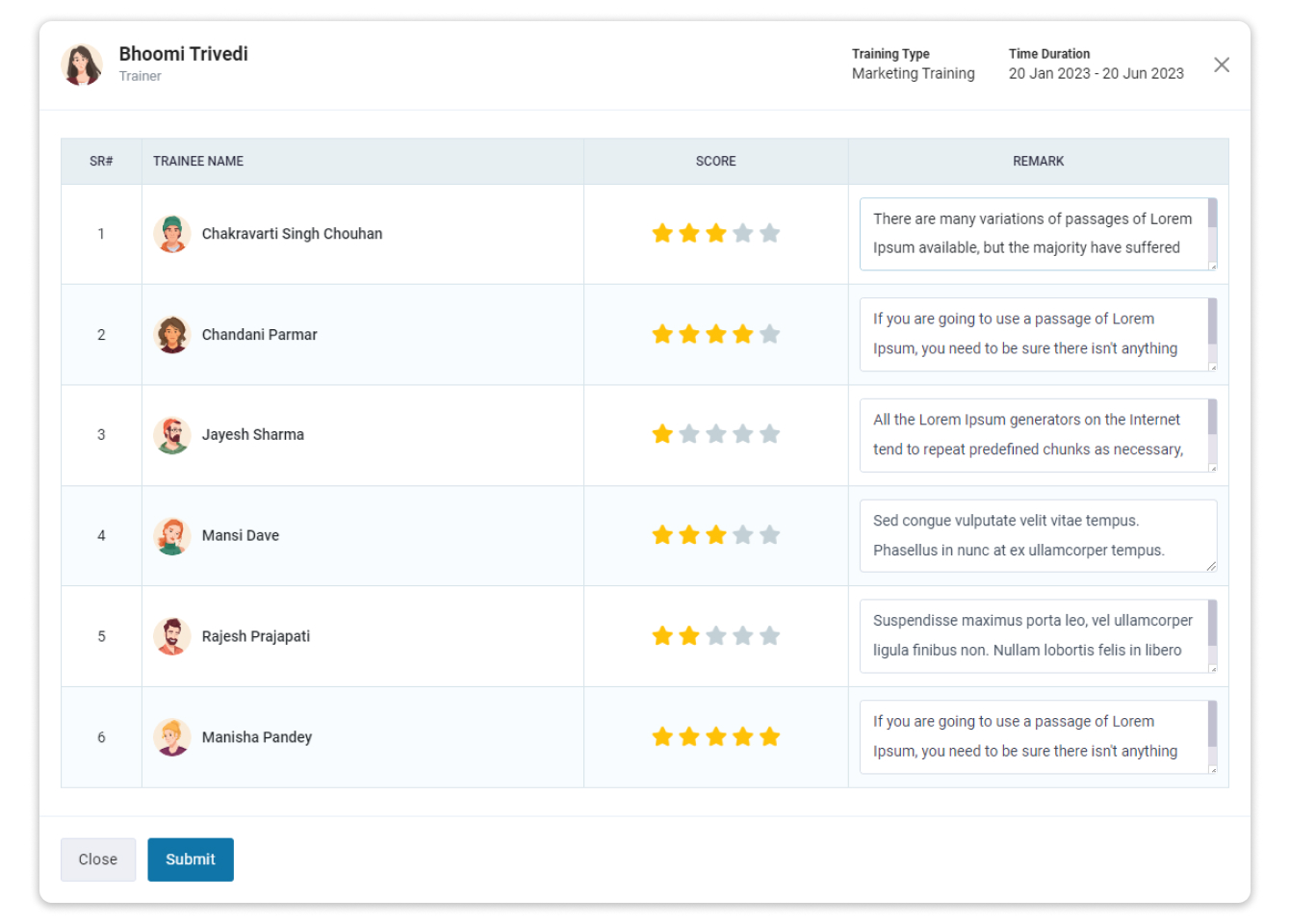Raise Chakravarti Singh Chouhan's rating to four stars
This screenshot has width=1290, height=924.
[x=742, y=233]
